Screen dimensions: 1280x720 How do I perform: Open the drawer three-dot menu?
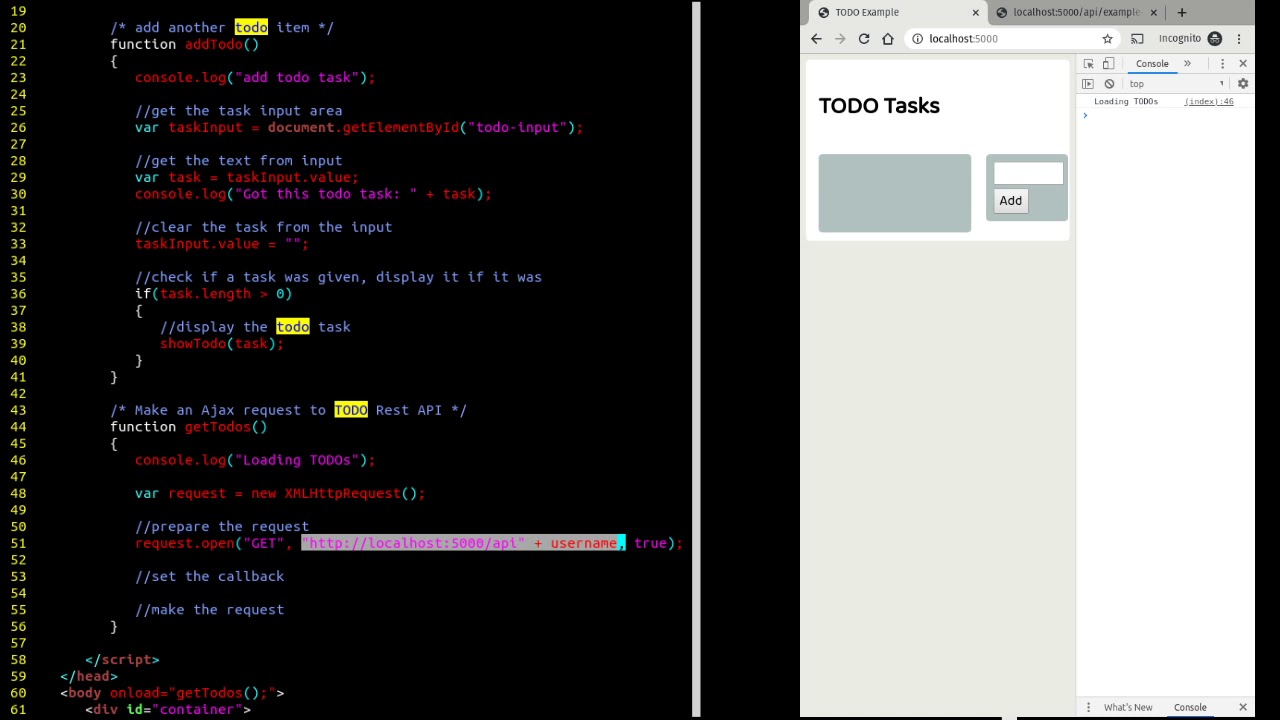click(1088, 708)
